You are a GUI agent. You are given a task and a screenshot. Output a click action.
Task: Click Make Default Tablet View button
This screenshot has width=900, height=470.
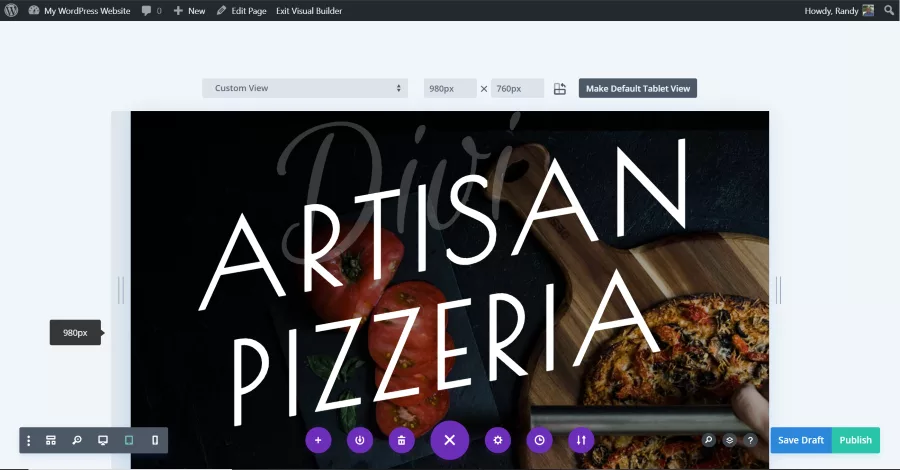tap(638, 88)
